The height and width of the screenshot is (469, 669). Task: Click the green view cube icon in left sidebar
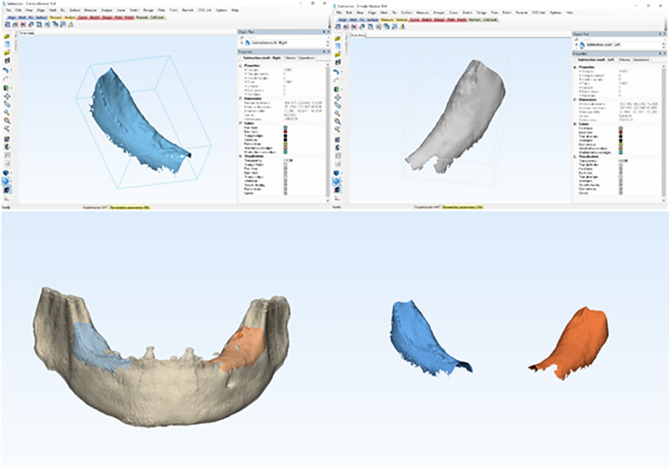(x=7, y=88)
